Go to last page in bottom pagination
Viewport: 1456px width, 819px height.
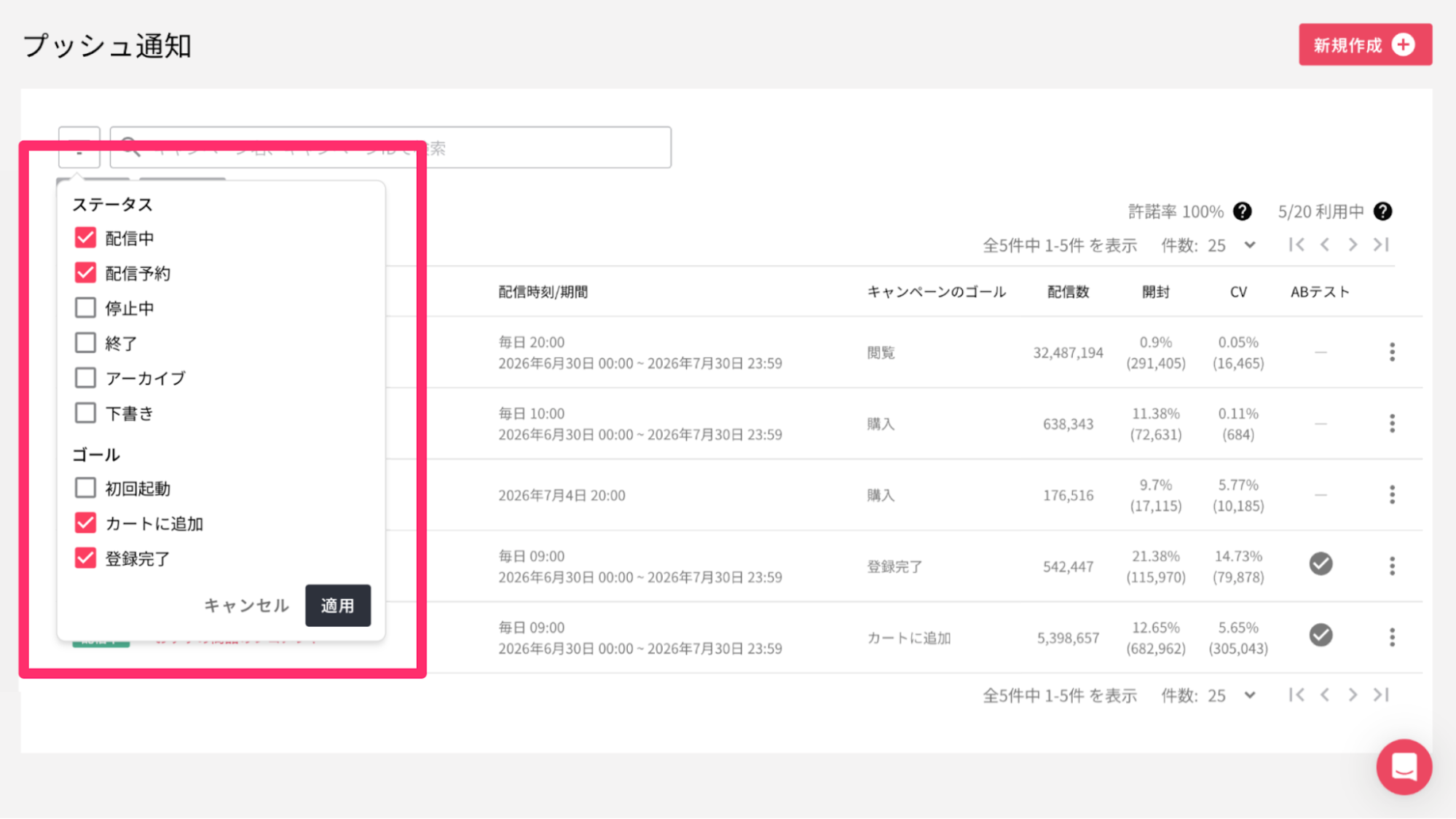[x=1381, y=695]
